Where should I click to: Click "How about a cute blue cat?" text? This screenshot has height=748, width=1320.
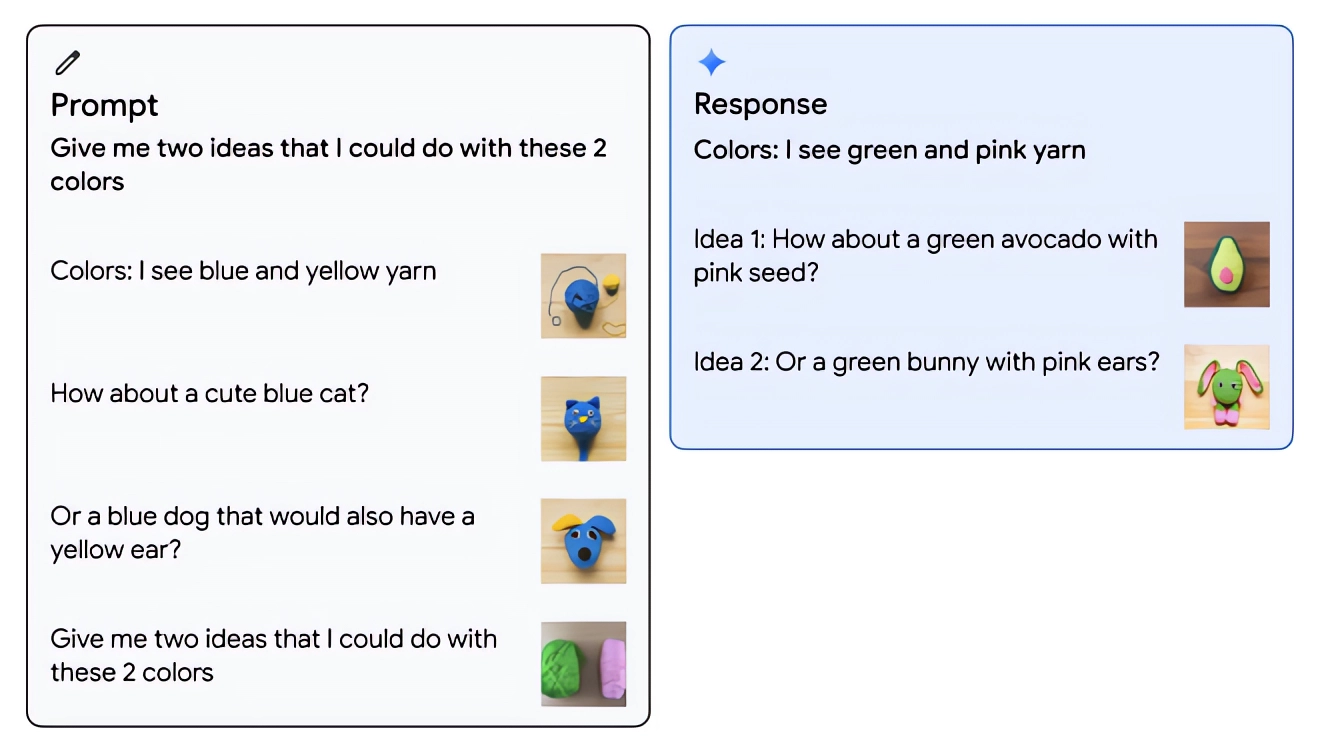pos(209,393)
